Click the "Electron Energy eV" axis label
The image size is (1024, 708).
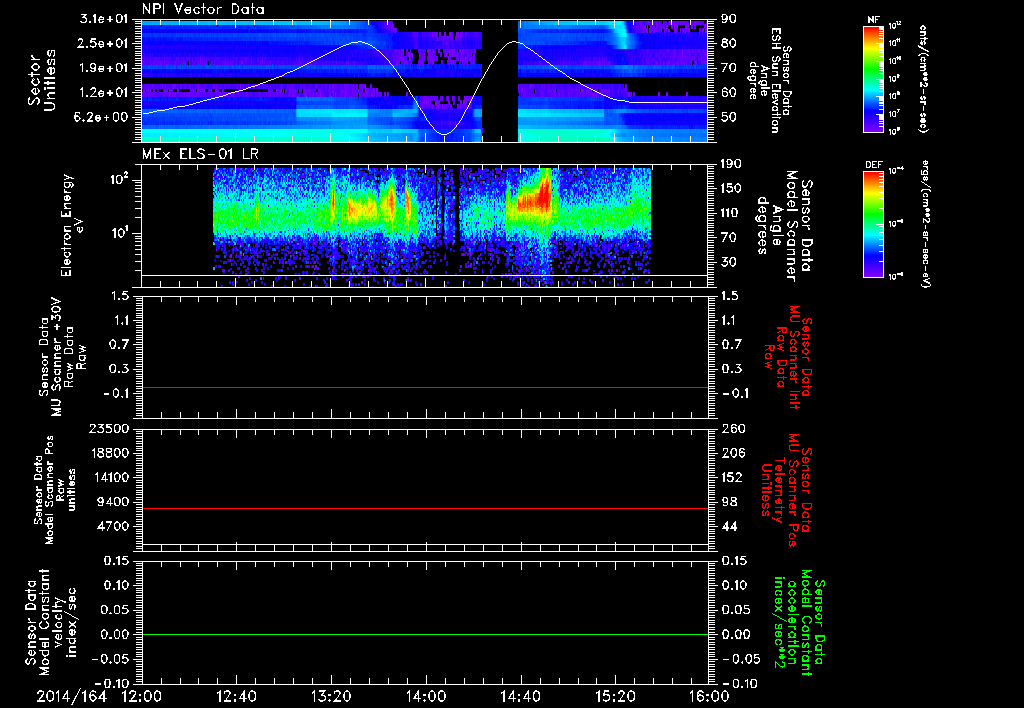[72, 225]
